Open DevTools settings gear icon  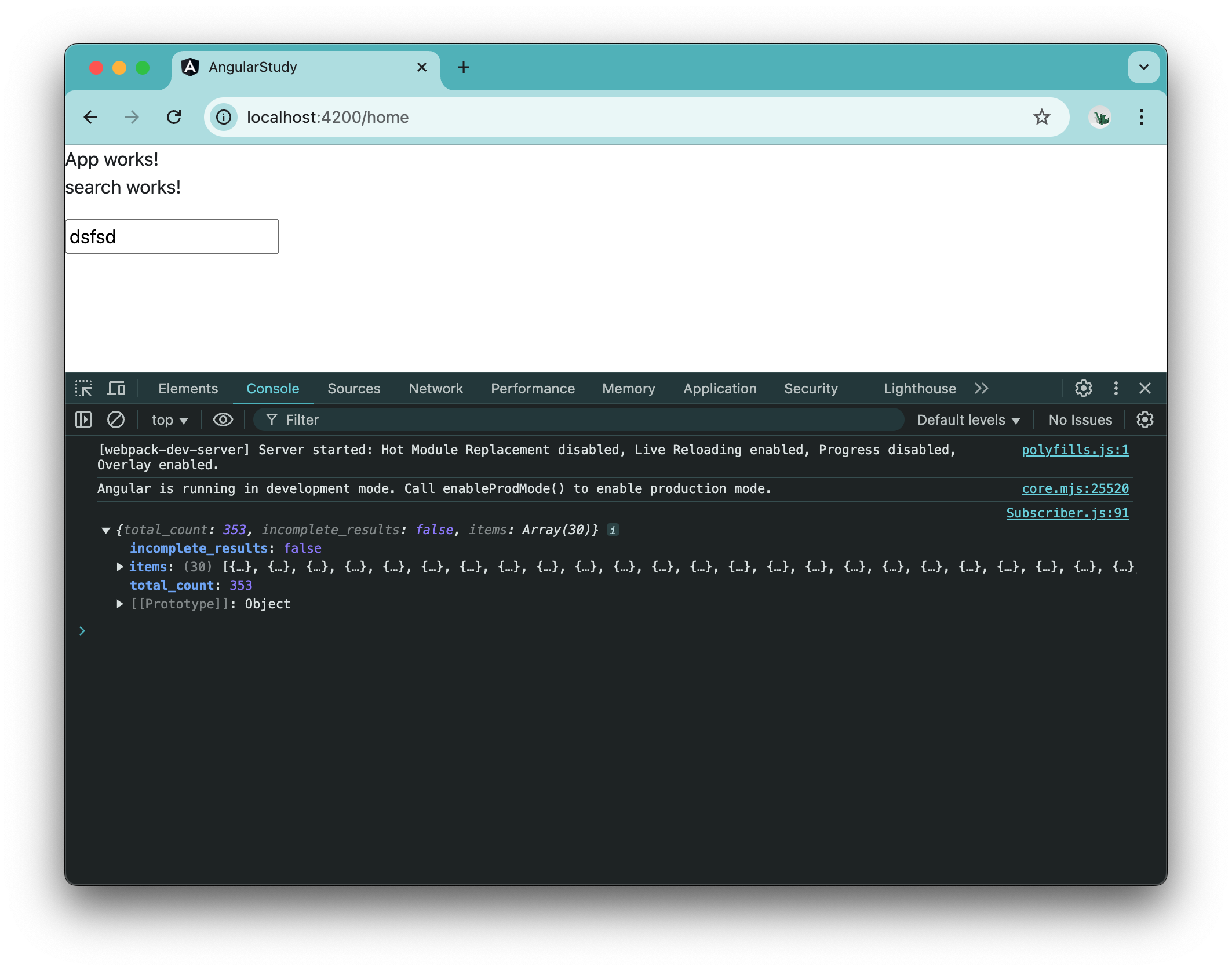click(1082, 388)
